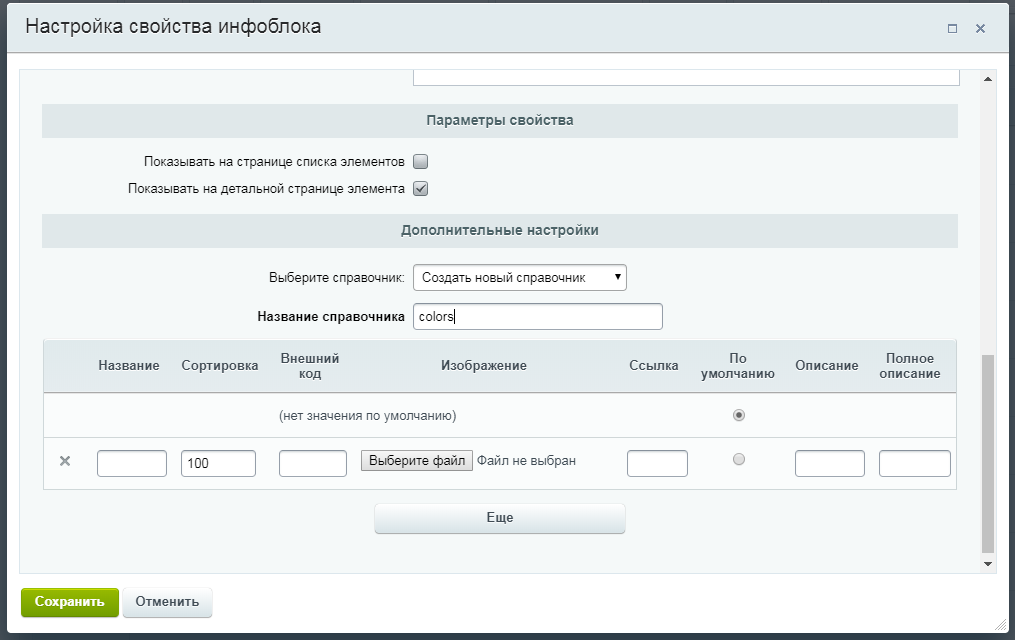
Task: Click the Изображение column header
Action: (x=484, y=366)
